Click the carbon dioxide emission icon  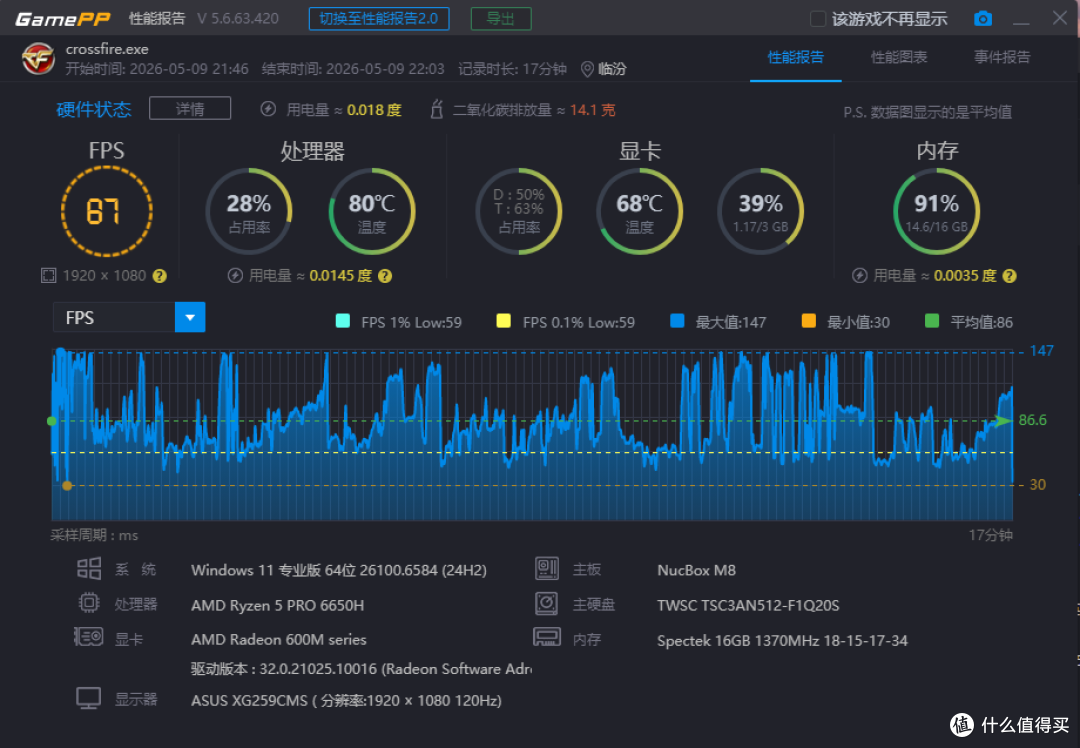tap(436, 109)
